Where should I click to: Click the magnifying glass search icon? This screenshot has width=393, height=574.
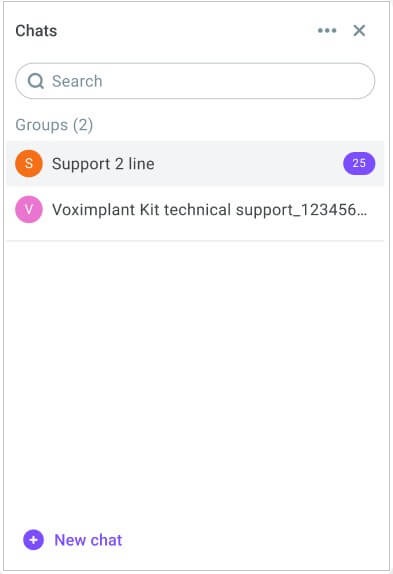(x=36, y=81)
